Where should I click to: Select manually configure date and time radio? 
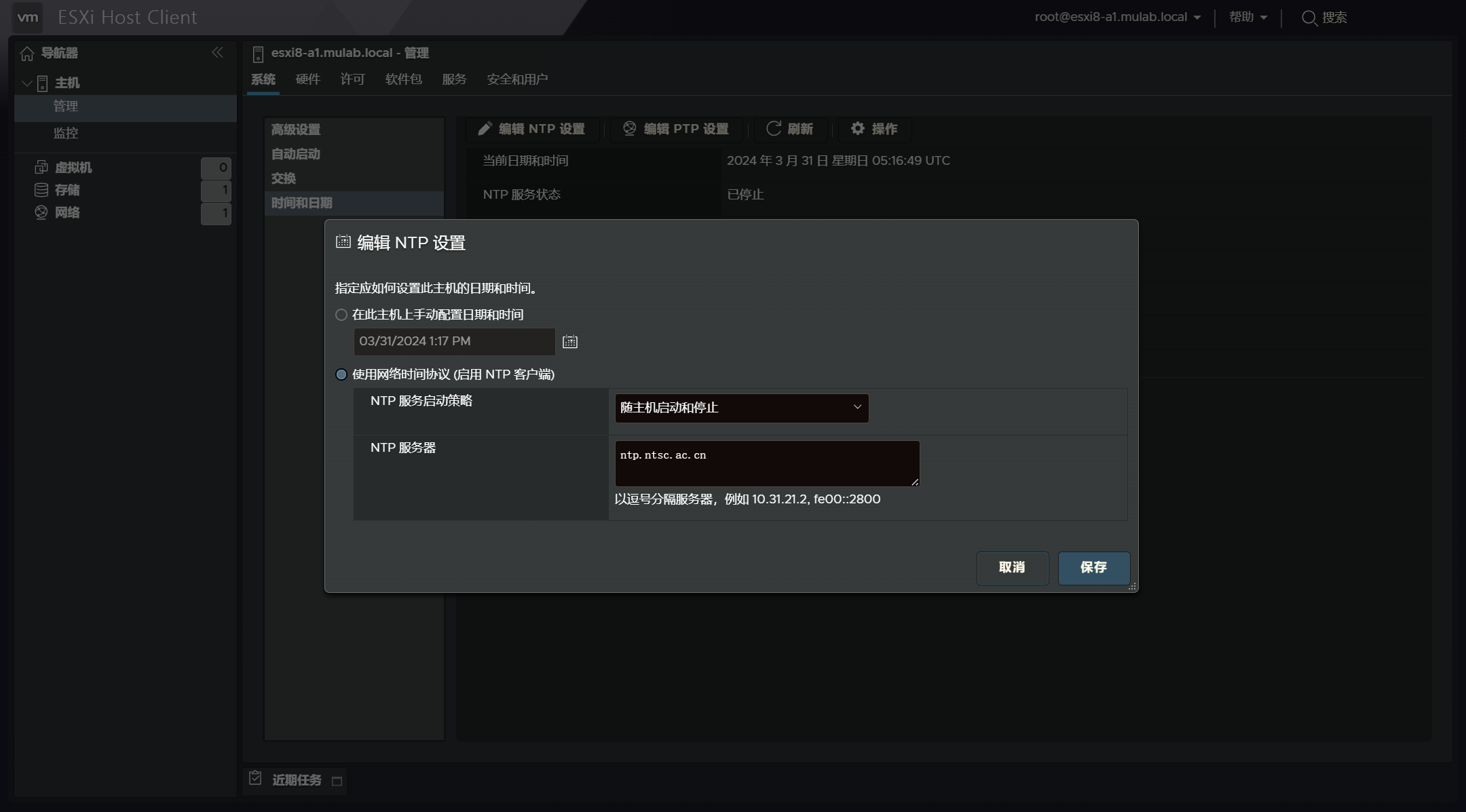point(341,315)
